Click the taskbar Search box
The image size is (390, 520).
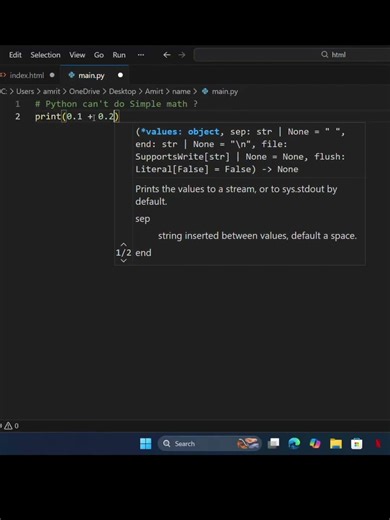[210, 444]
